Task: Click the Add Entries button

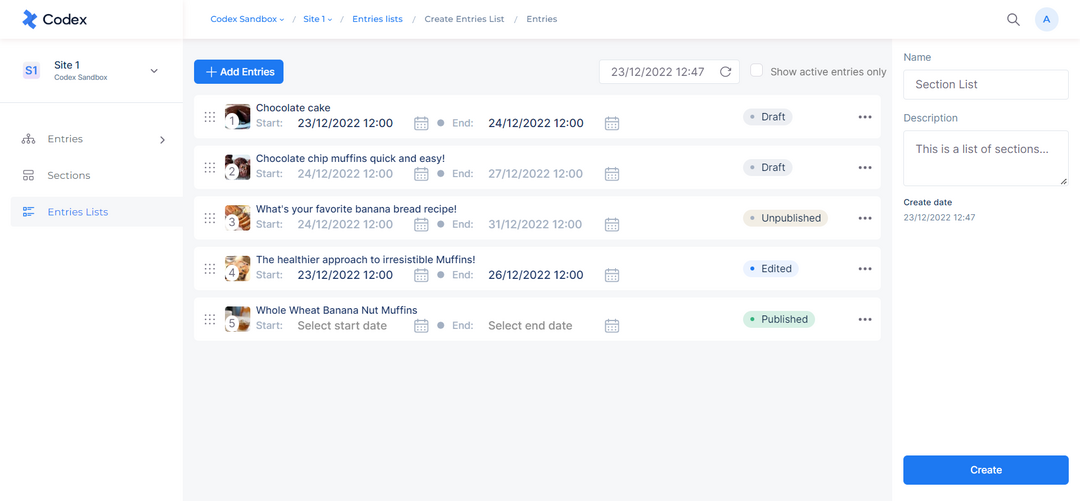Action: pyautogui.click(x=239, y=72)
